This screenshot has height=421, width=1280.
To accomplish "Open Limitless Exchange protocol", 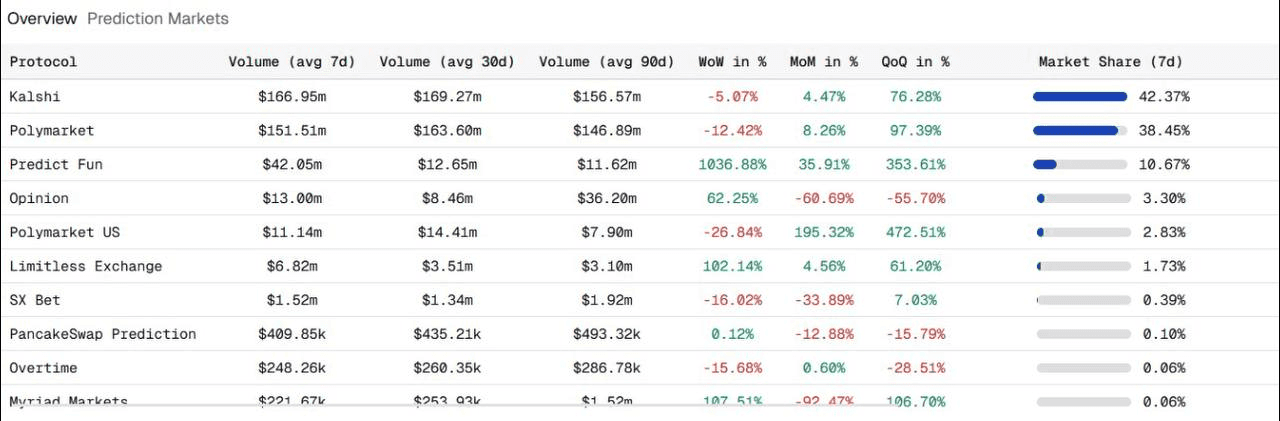I will tap(85, 267).
